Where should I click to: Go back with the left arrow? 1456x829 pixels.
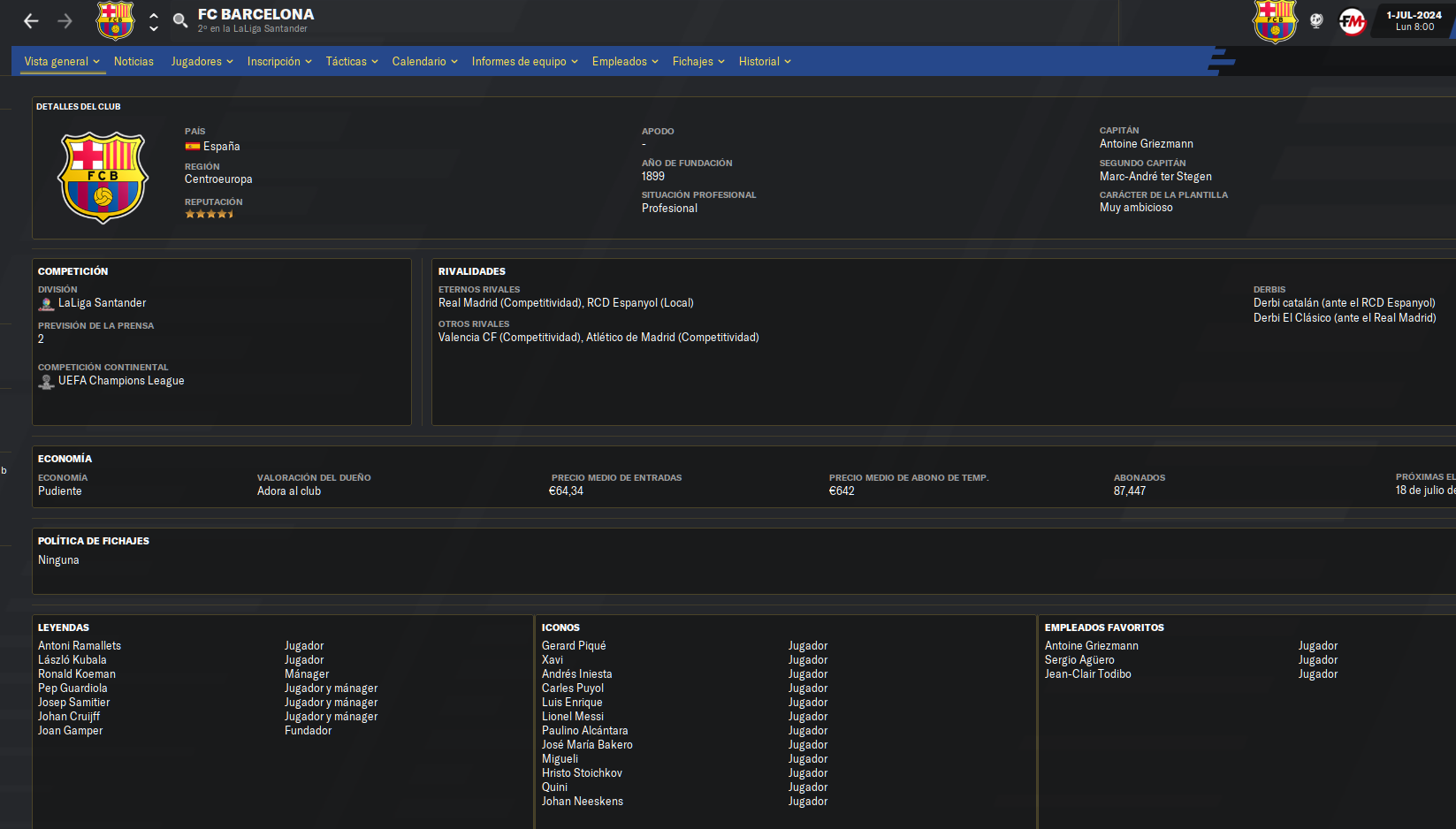[31, 21]
